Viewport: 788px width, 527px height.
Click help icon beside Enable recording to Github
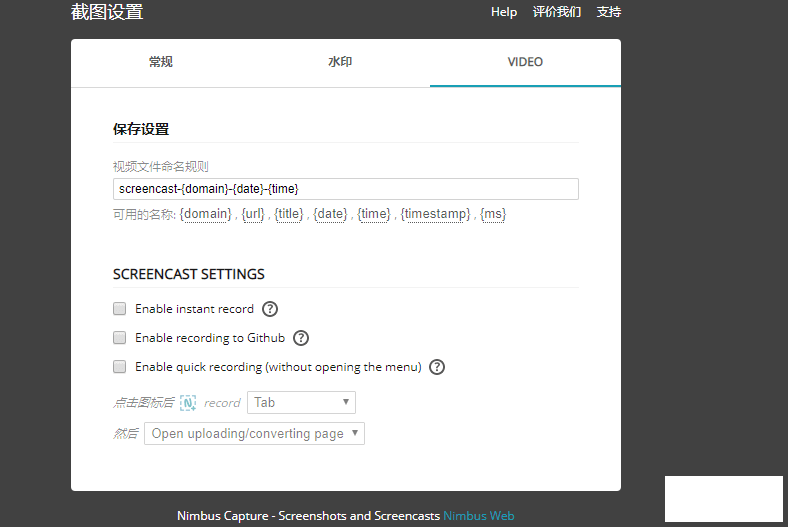tap(301, 338)
